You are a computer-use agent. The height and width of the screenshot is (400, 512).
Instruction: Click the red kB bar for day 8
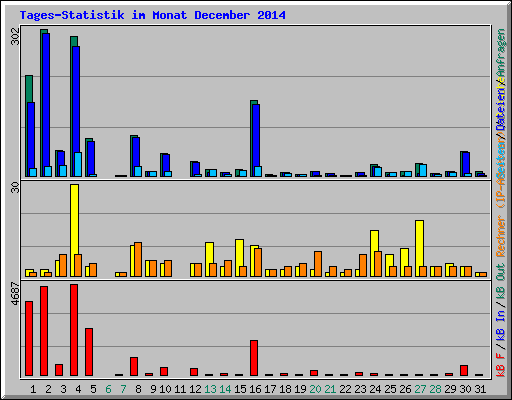[x=134, y=367]
